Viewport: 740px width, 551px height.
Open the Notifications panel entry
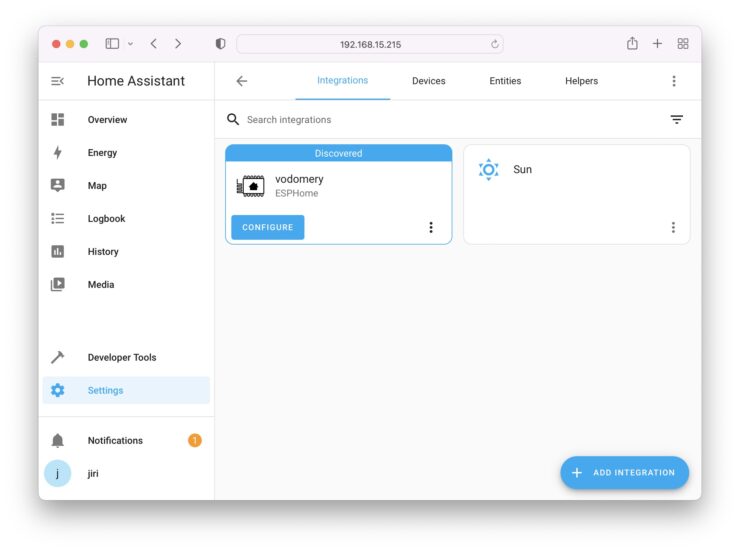126,440
